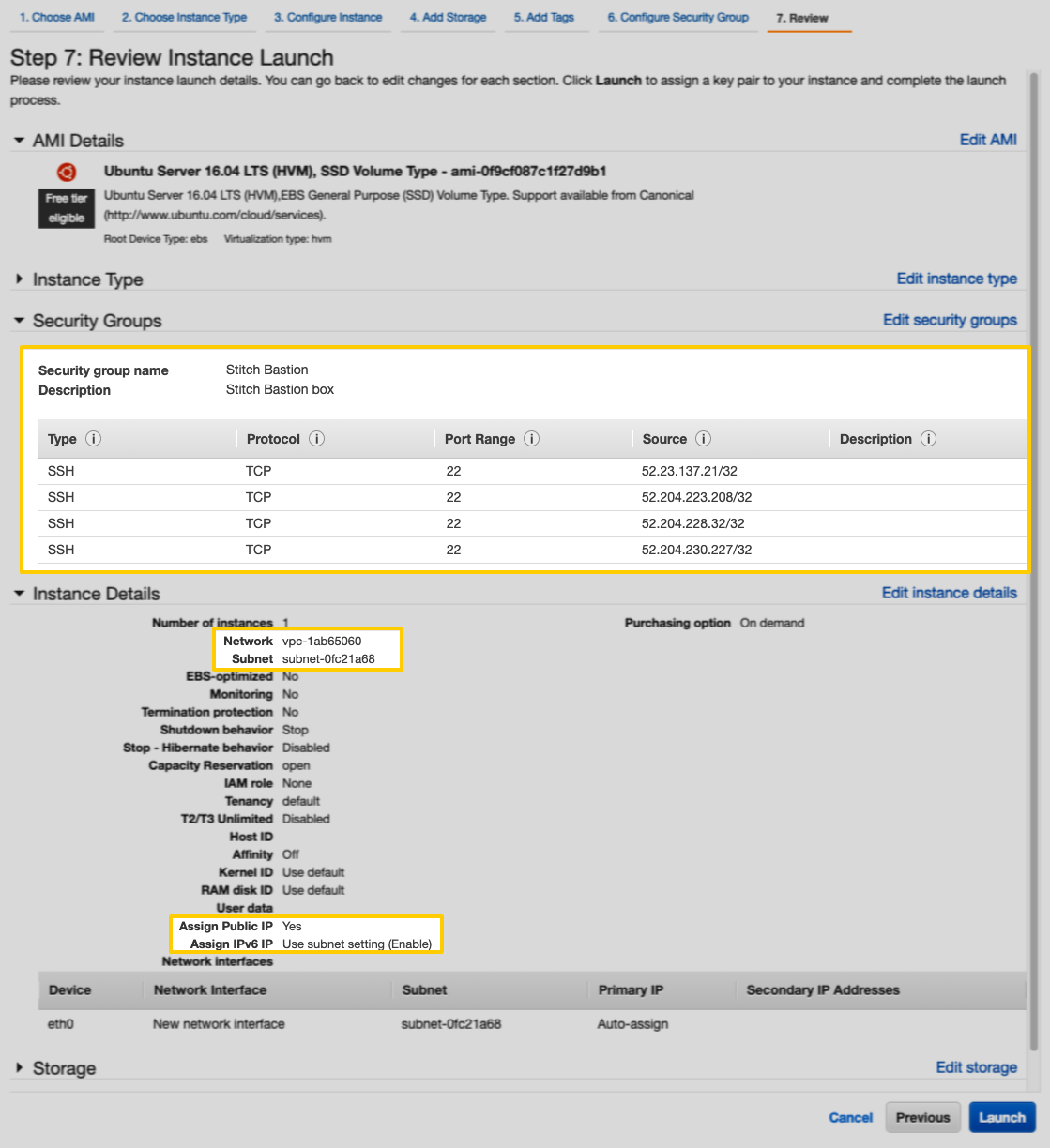Collapse the Security Groups section
This screenshot has height=1148, width=1050.
(x=18, y=320)
